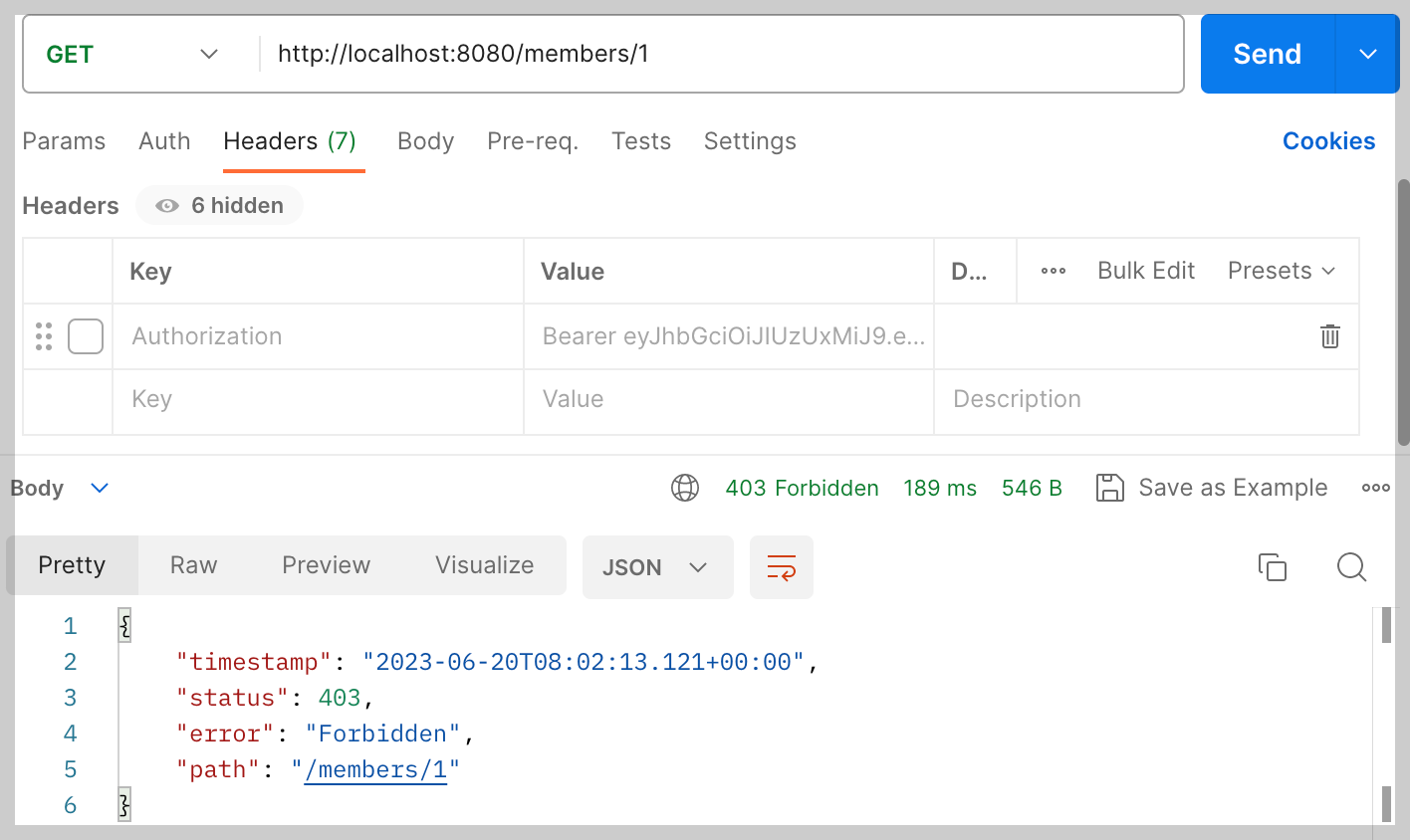Screen dimensions: 1410x840
Task: Click the 546 B response size
Action: click(1032, 488)
